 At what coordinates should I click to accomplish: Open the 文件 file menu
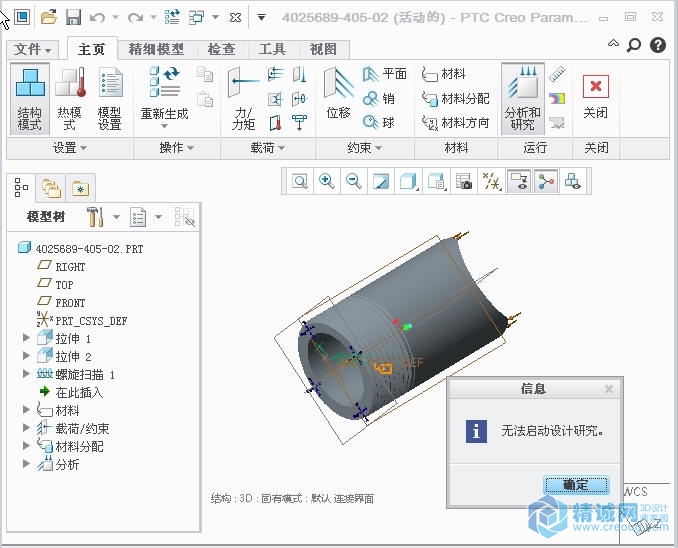32,49
